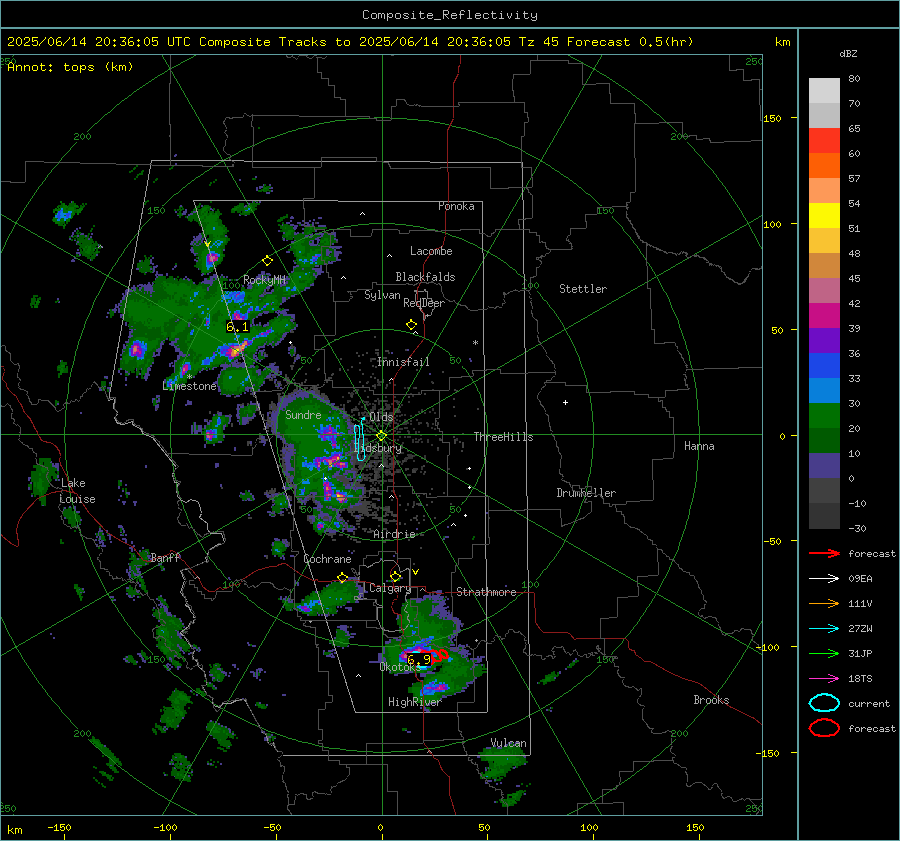Click the 100 tick on right axis

772,224
